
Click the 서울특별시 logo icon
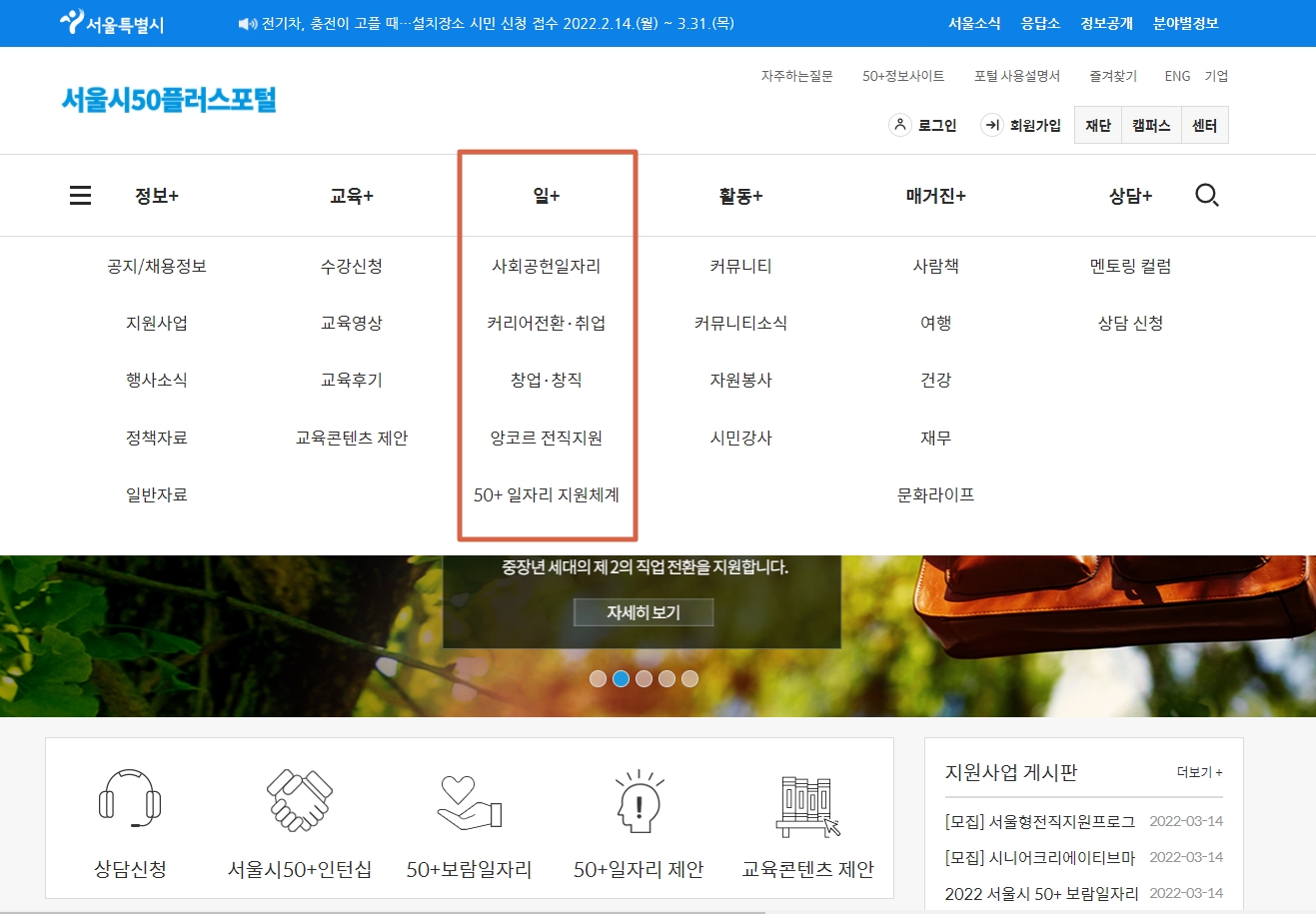point(73,22)
